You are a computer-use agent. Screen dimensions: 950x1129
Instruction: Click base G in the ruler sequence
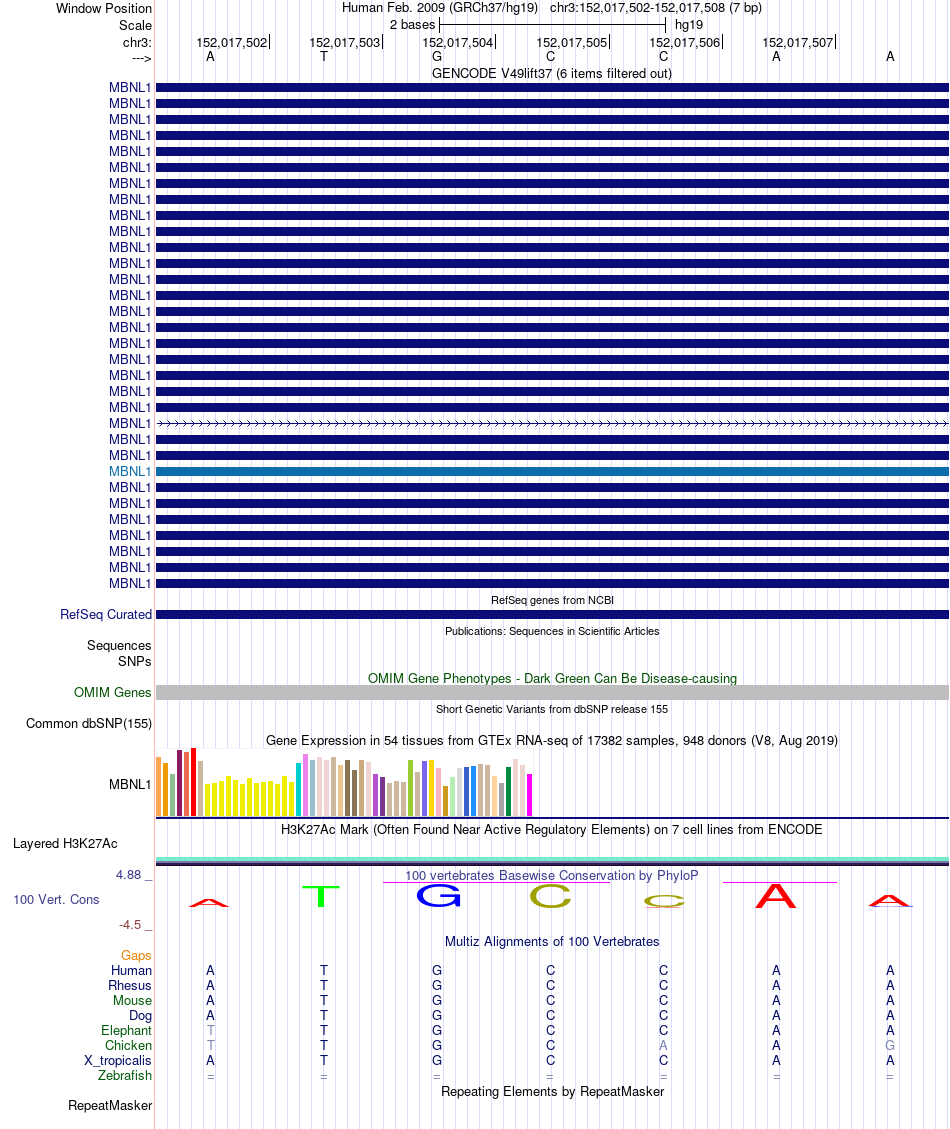coord(437,56)
